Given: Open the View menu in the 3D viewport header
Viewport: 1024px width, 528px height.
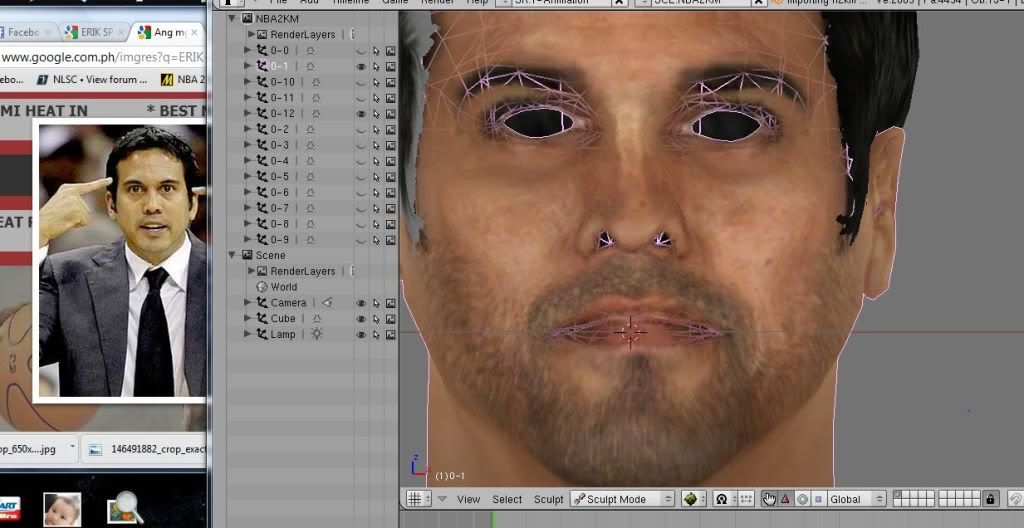Looking at the screenshot, I should click(x=468, y=499).
